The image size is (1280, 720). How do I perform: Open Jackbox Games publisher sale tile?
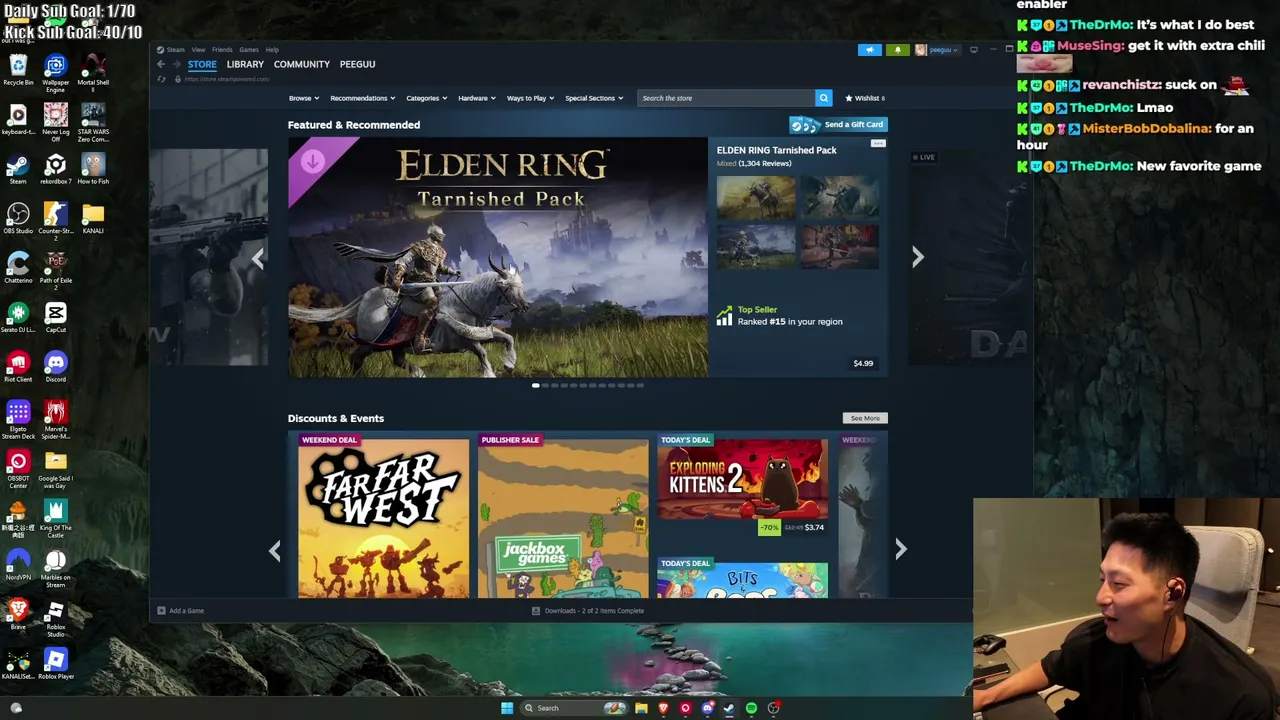point(563,516)
